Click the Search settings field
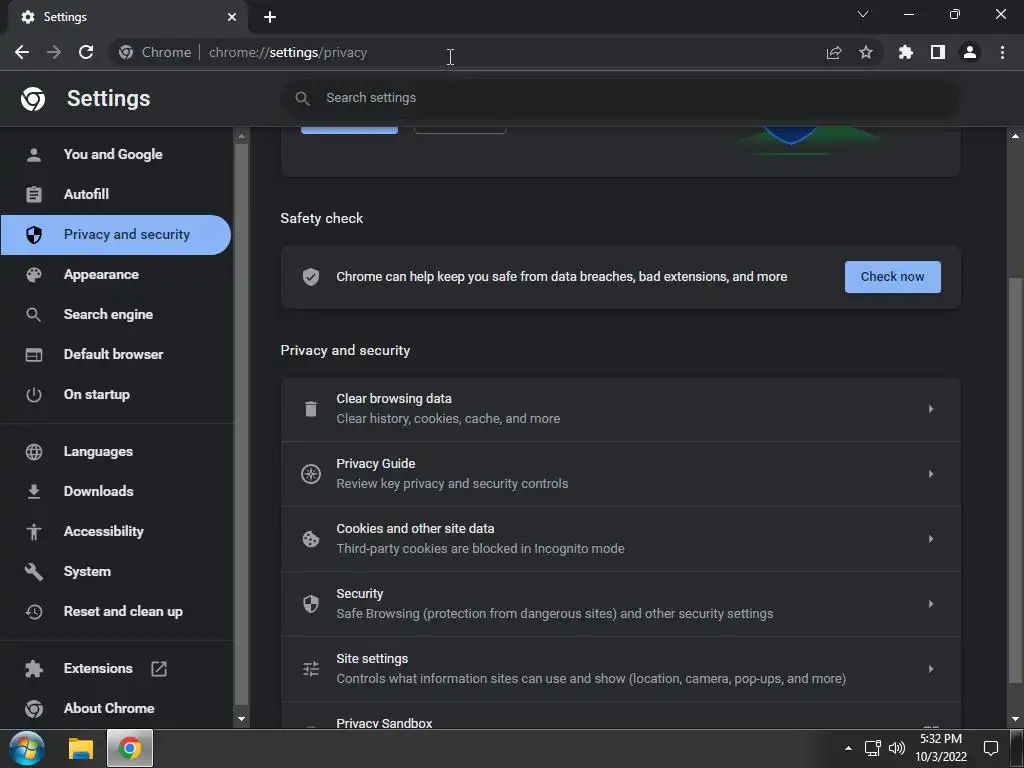The width and height of the screenshot is (1024, 768). 620,98
